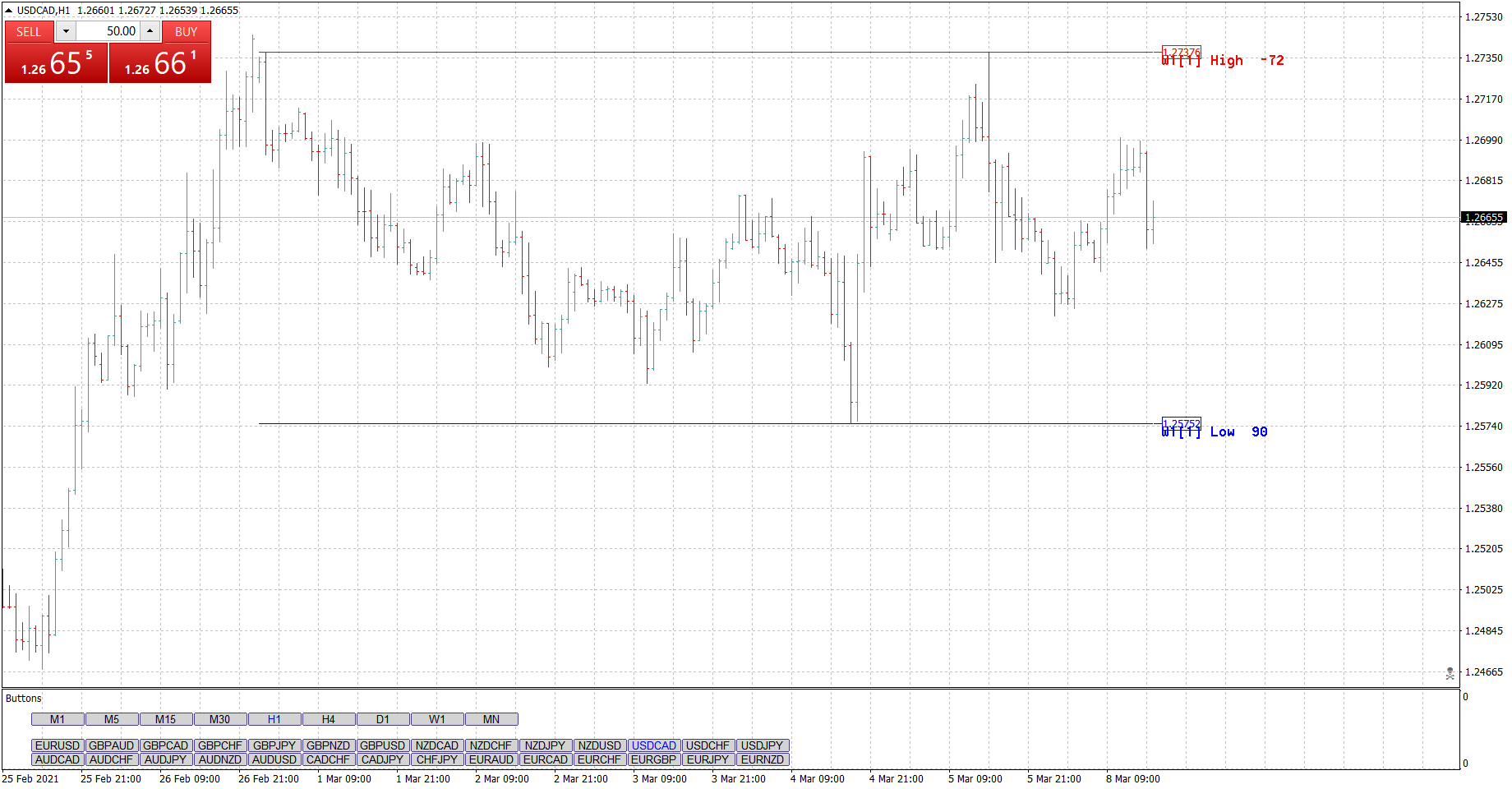The width and height of the screenshot is (1512, 789).
Task: Load the EURNZD symbol
Action: click(x=763, y=759)
